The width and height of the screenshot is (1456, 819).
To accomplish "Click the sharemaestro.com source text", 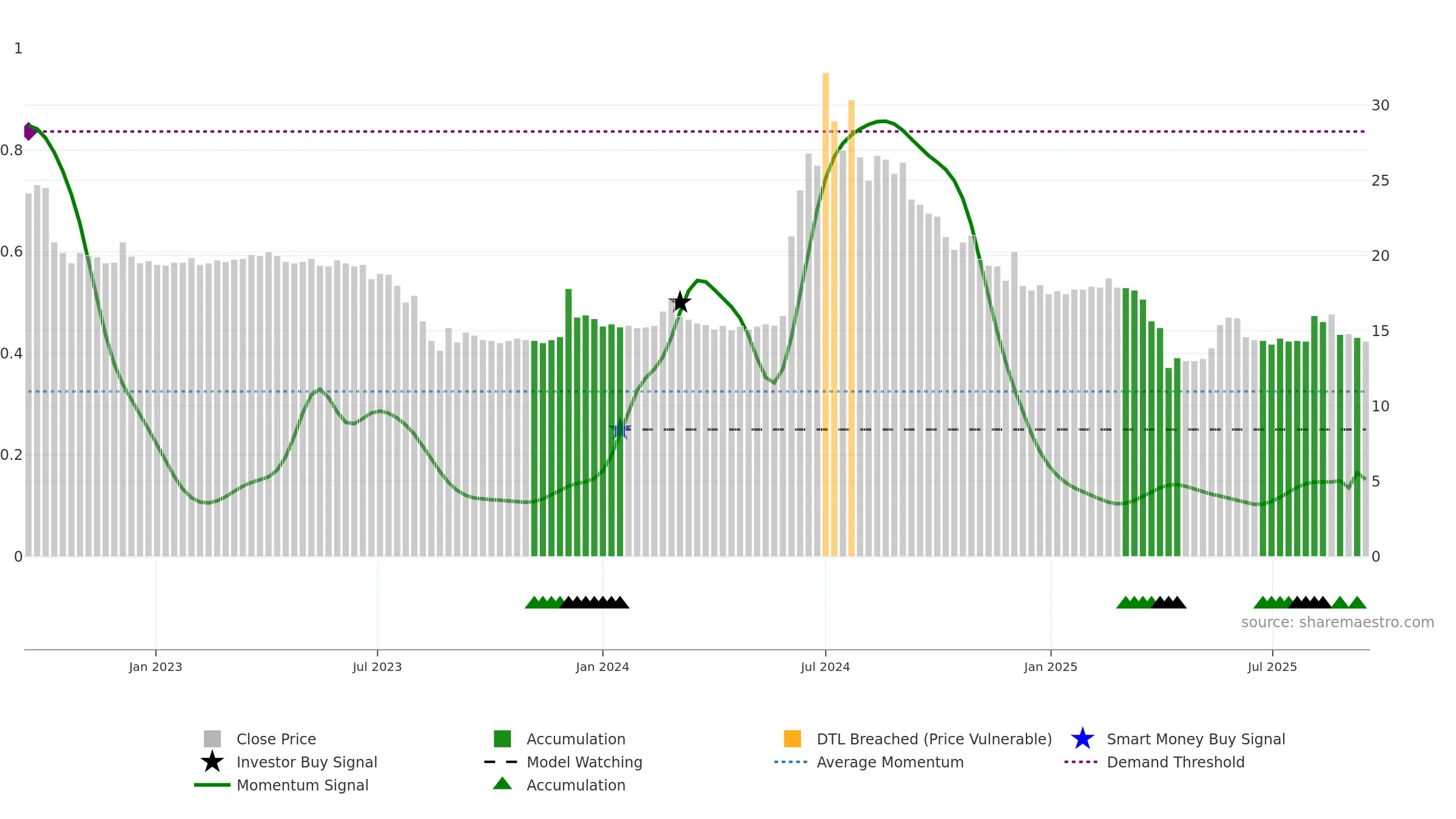I will pos(1338,622).
